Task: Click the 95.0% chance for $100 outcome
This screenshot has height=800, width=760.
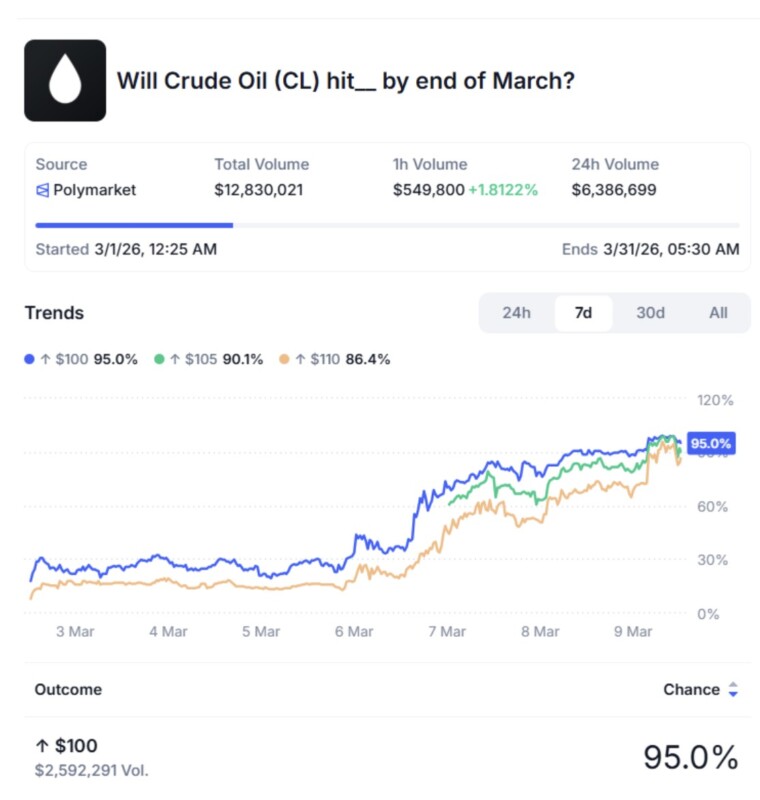Action: 690,757
